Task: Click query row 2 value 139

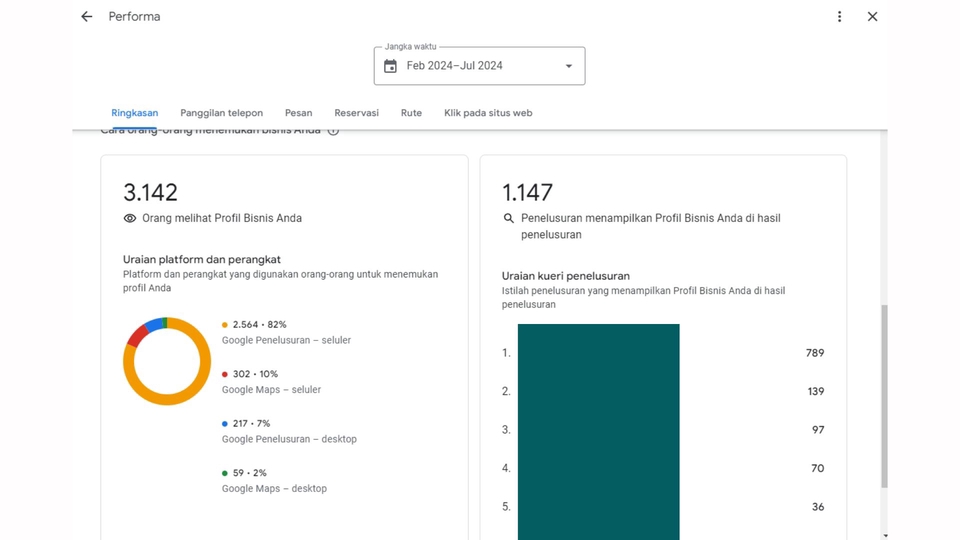Action: pos(816,391)
